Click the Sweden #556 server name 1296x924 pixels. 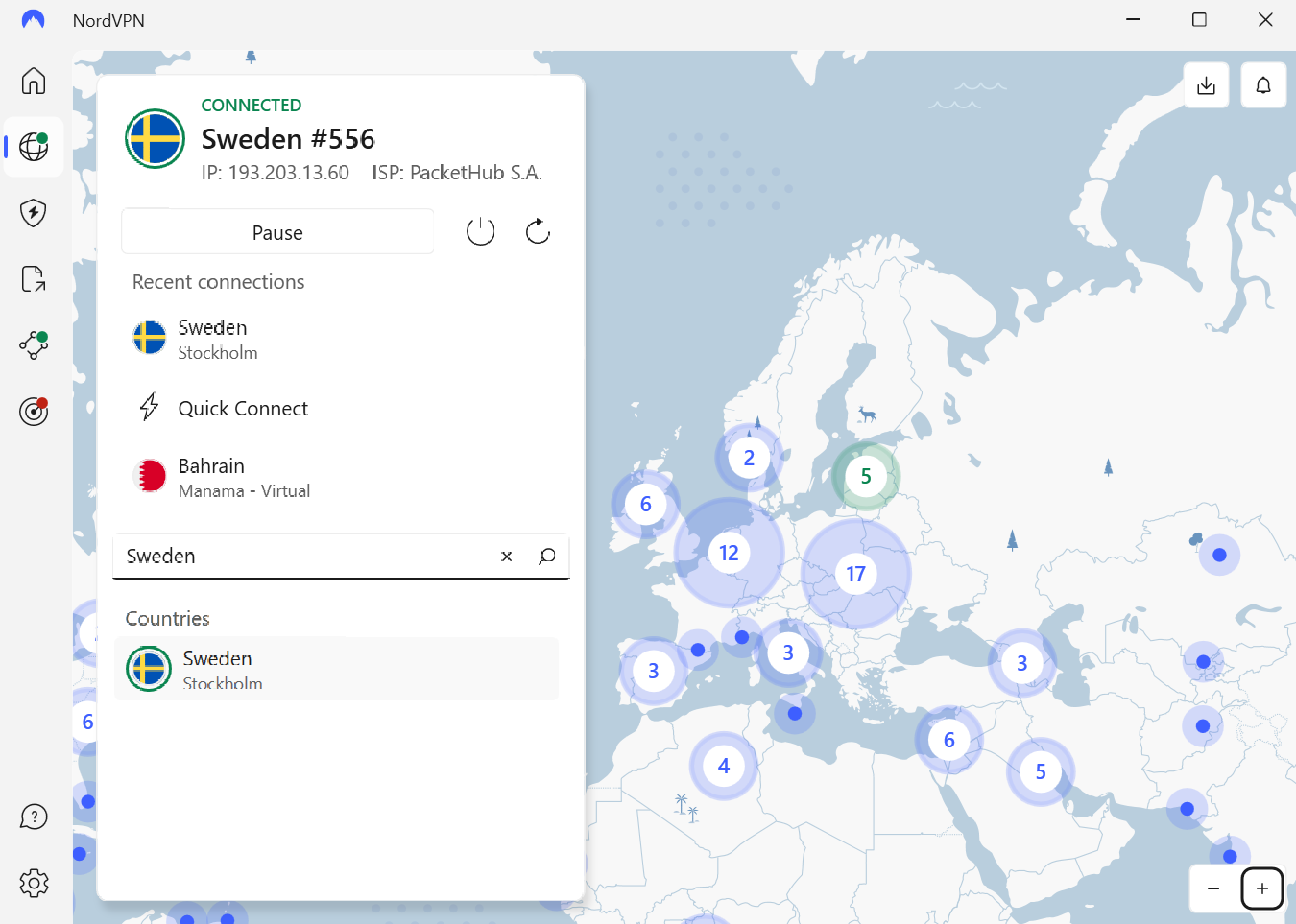(x=288, y=139)
